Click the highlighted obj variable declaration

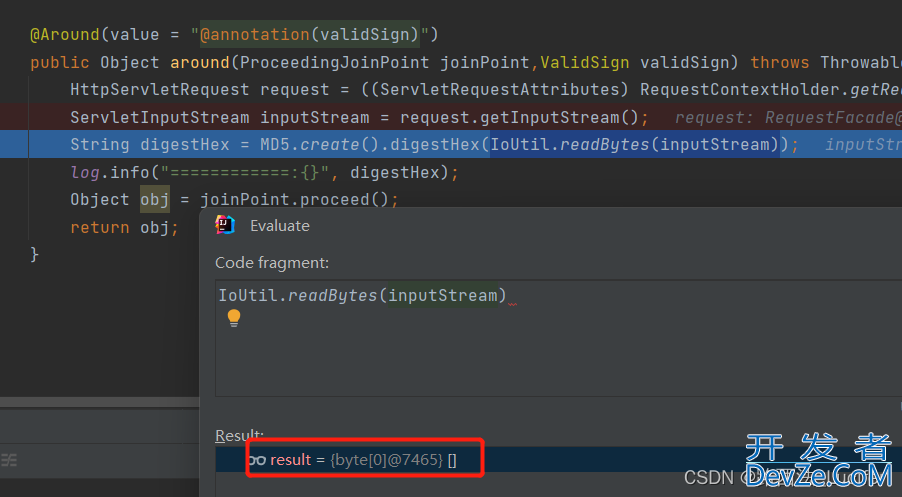154,199
